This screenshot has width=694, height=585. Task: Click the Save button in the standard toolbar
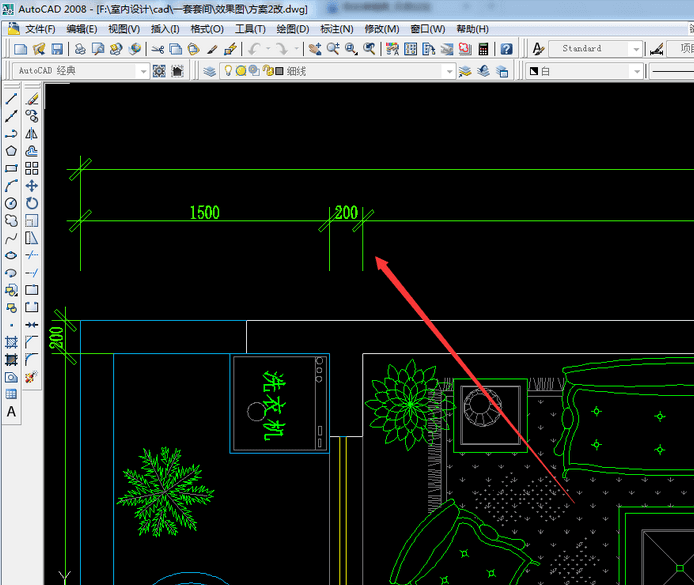57,48
